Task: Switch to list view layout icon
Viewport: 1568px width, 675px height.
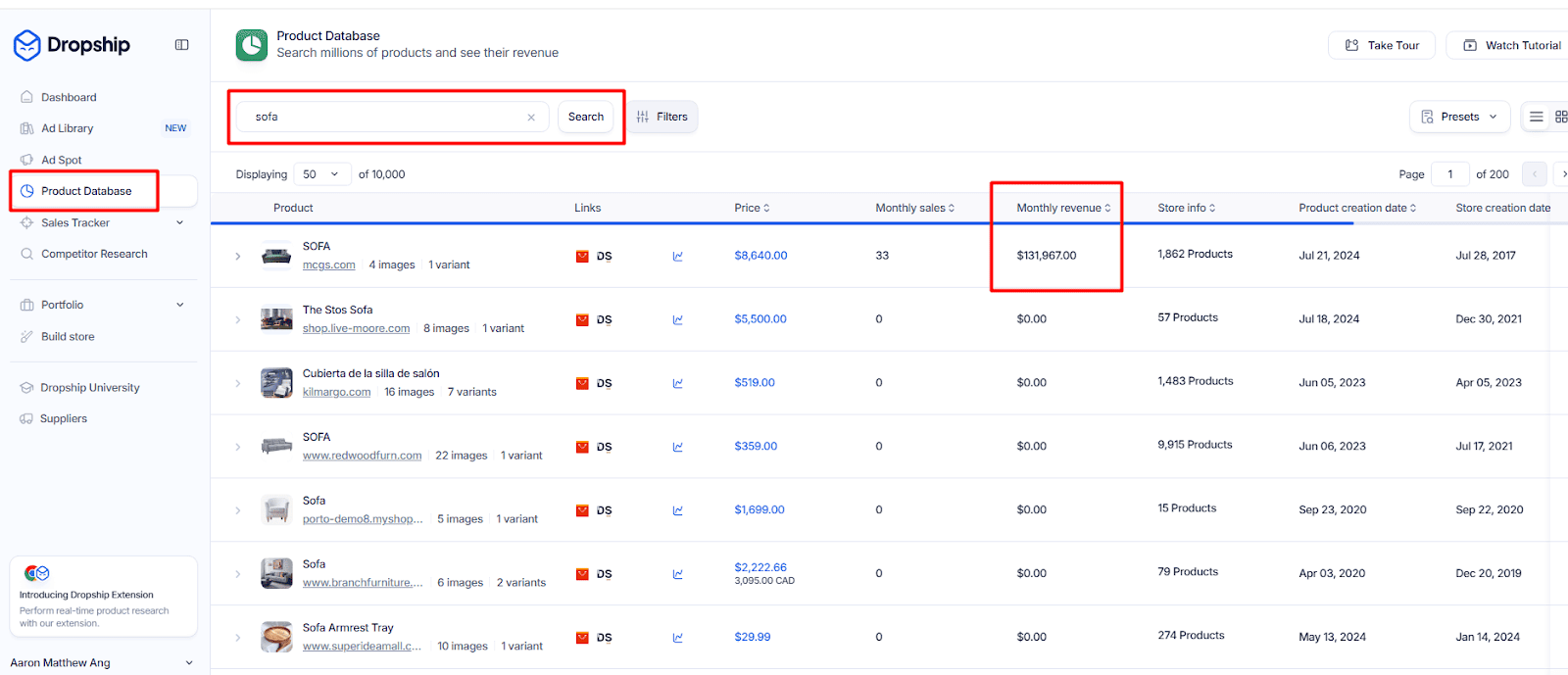Action: tap(1536, 117)
